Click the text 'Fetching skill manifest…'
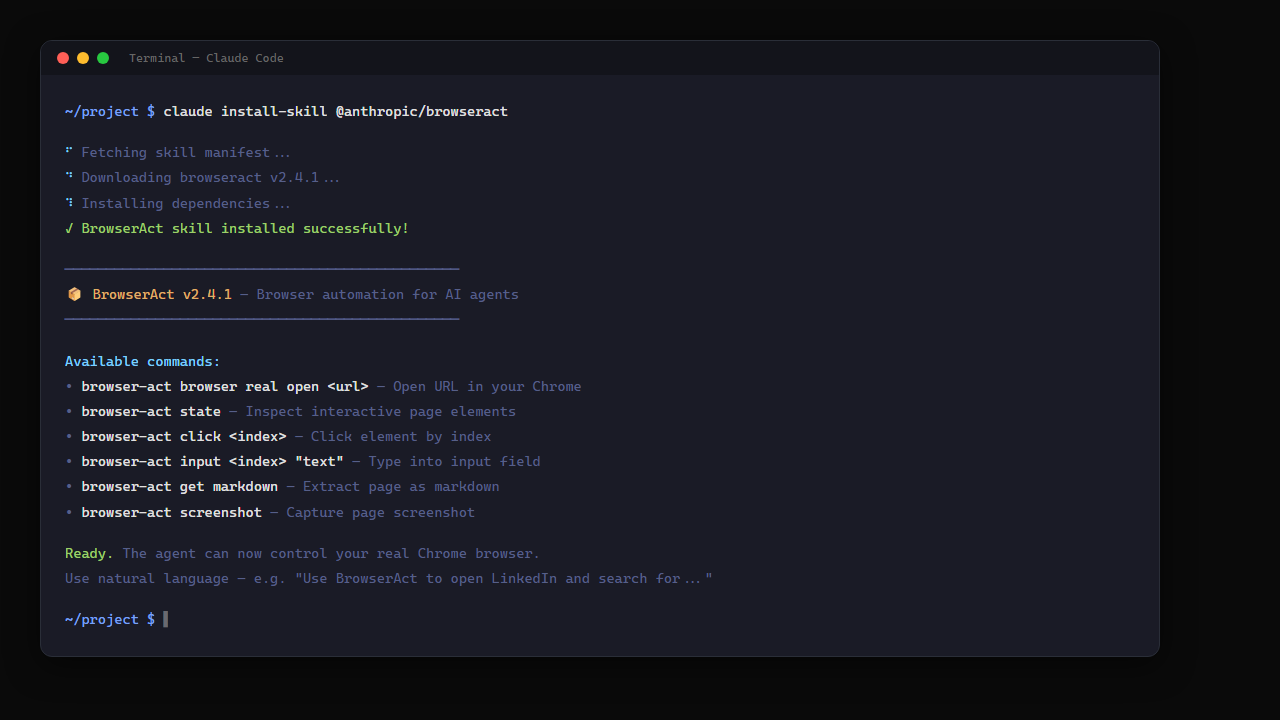 click(x=186, y=152)
